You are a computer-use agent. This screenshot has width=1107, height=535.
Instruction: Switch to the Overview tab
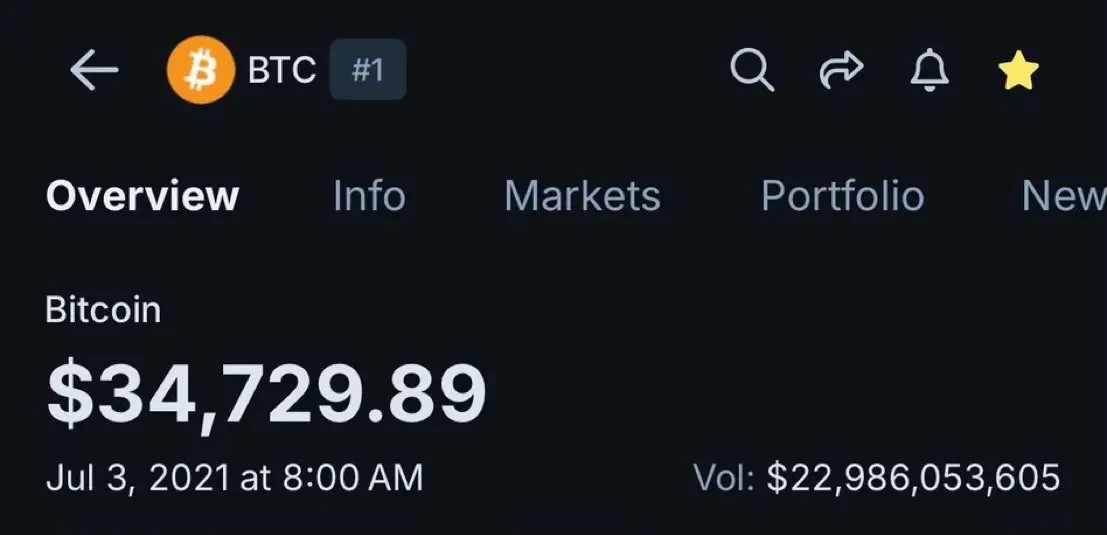pos(143,196)
